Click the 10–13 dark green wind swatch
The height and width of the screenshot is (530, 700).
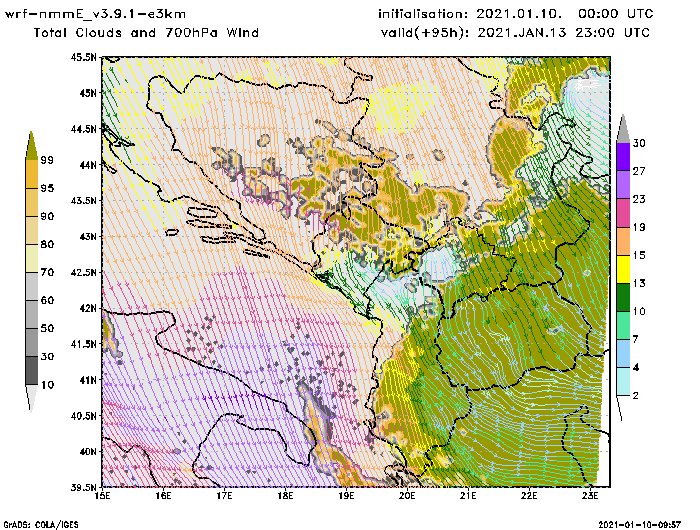pos(623,297)
